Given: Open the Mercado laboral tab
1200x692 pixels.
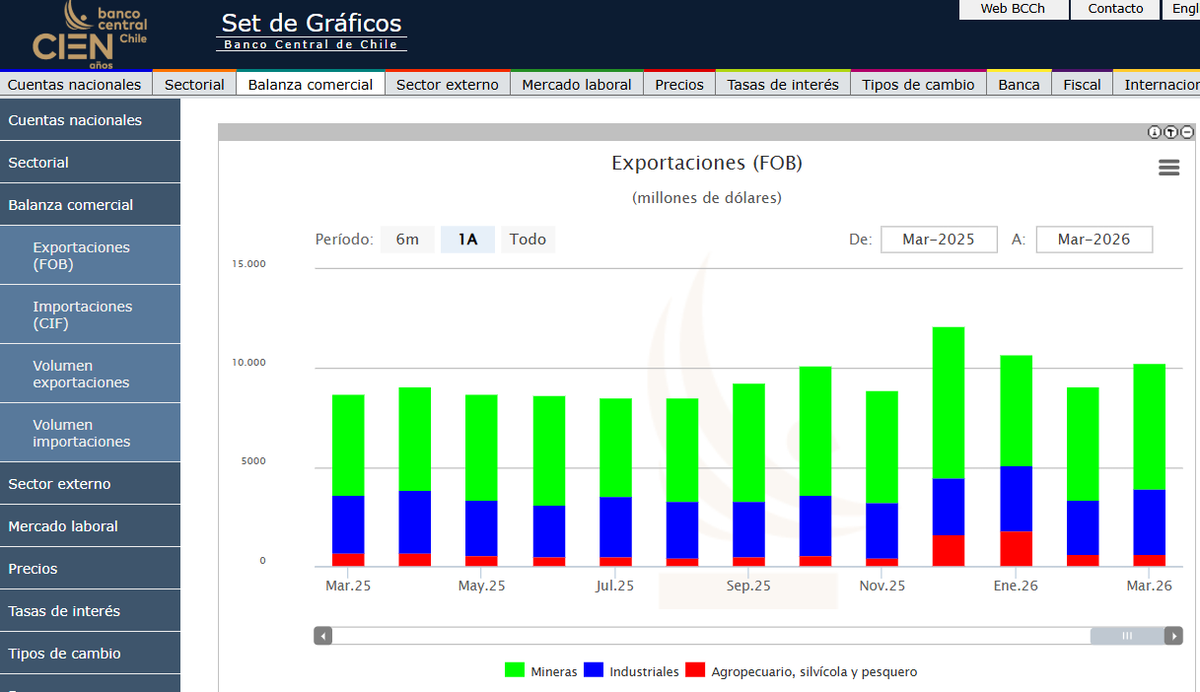Looking at the screenshot, I should click(x=577, y=85).
